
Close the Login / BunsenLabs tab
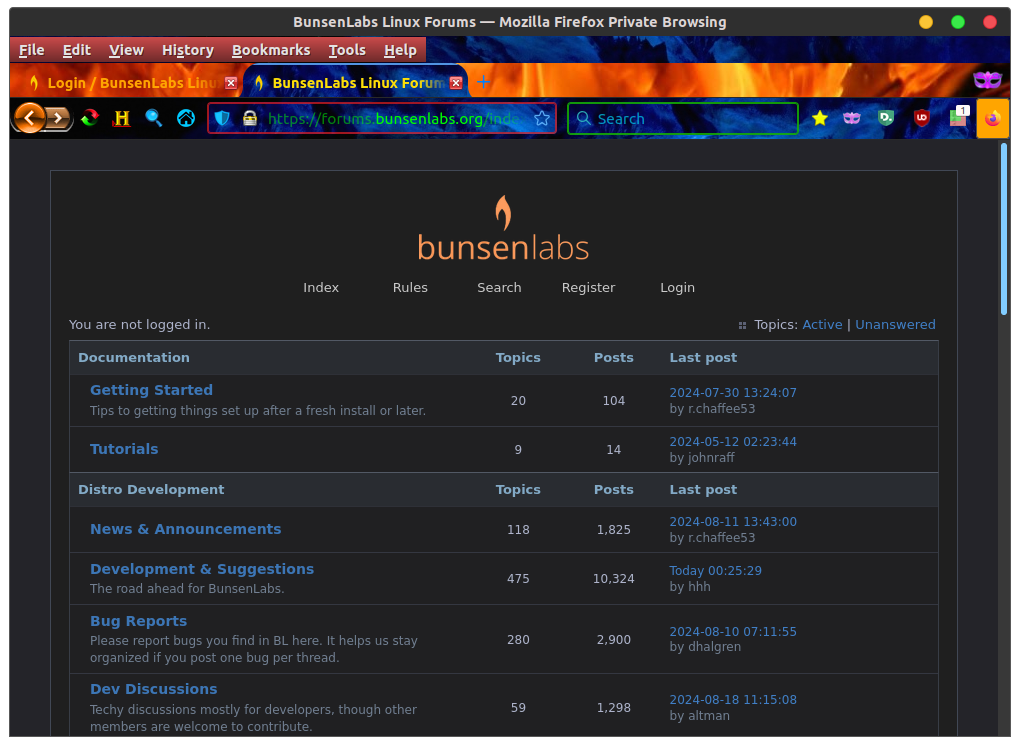point(231,83)
